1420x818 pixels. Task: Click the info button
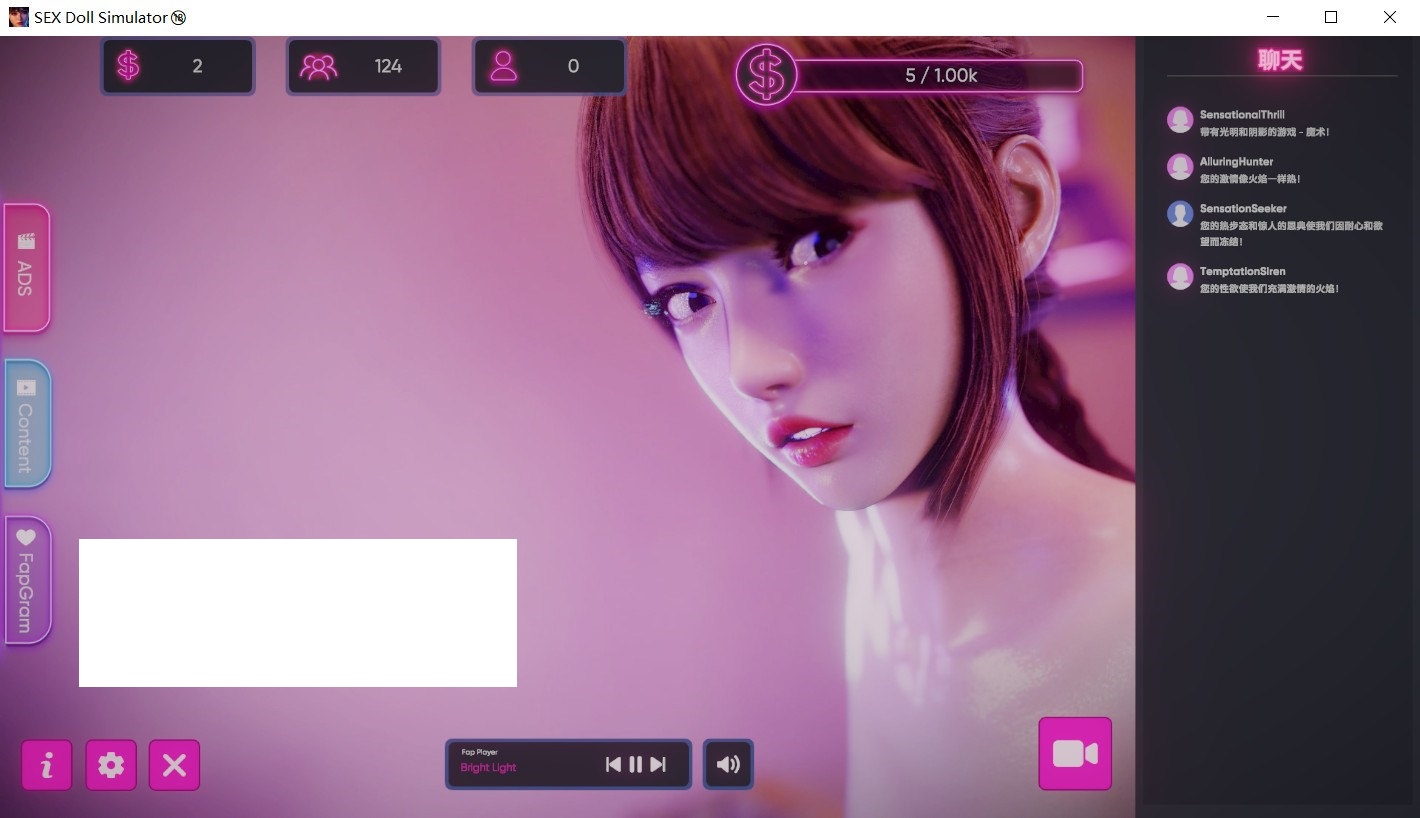(x=46, y=765)
